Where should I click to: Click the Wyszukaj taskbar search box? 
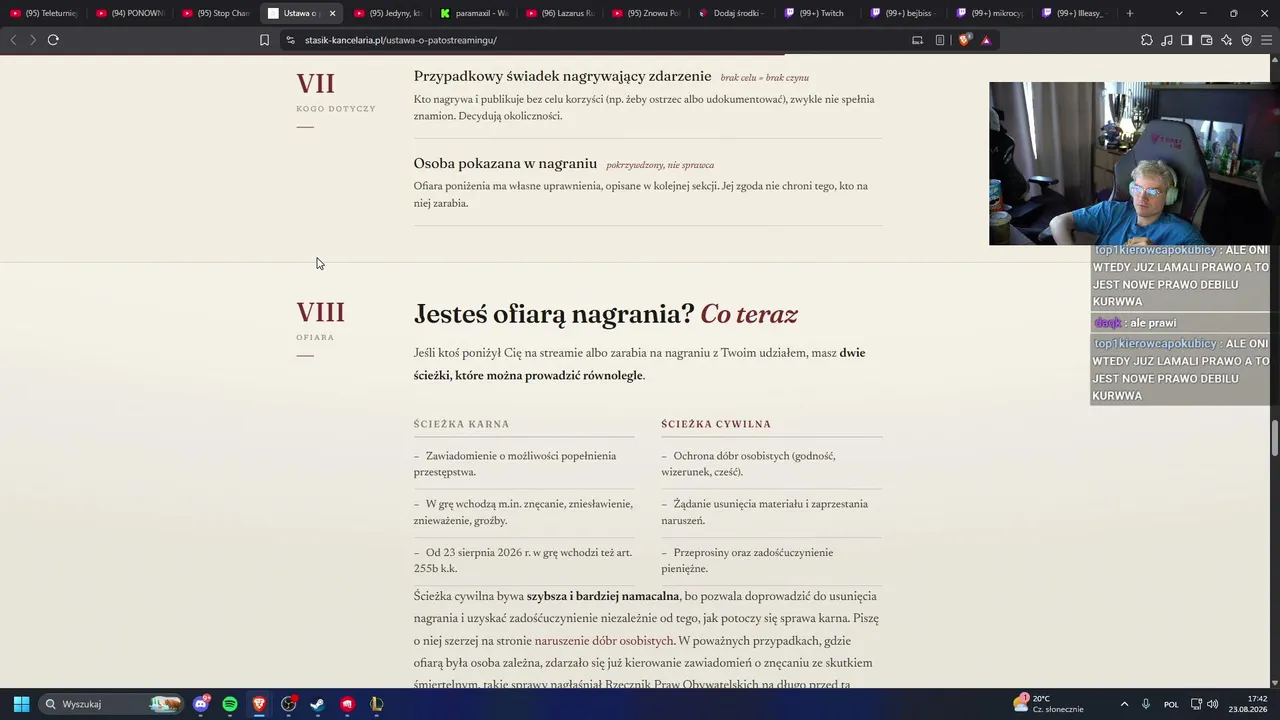[x=112, y=704]
